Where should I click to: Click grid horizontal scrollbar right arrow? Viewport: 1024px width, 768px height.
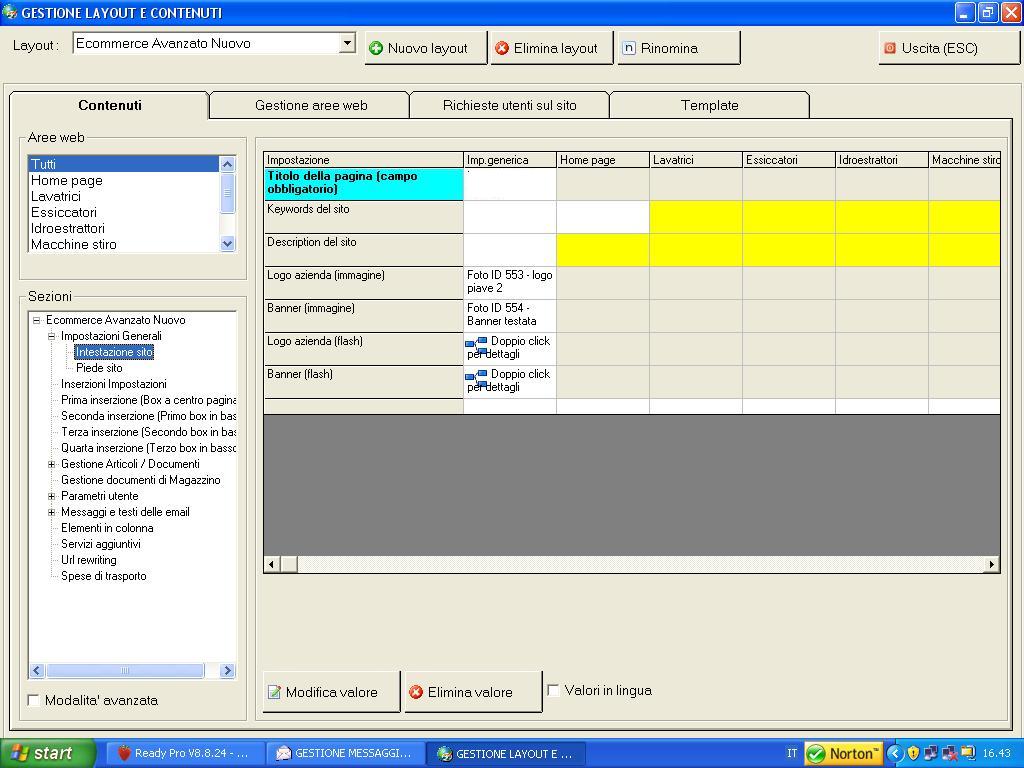(992, 564)
